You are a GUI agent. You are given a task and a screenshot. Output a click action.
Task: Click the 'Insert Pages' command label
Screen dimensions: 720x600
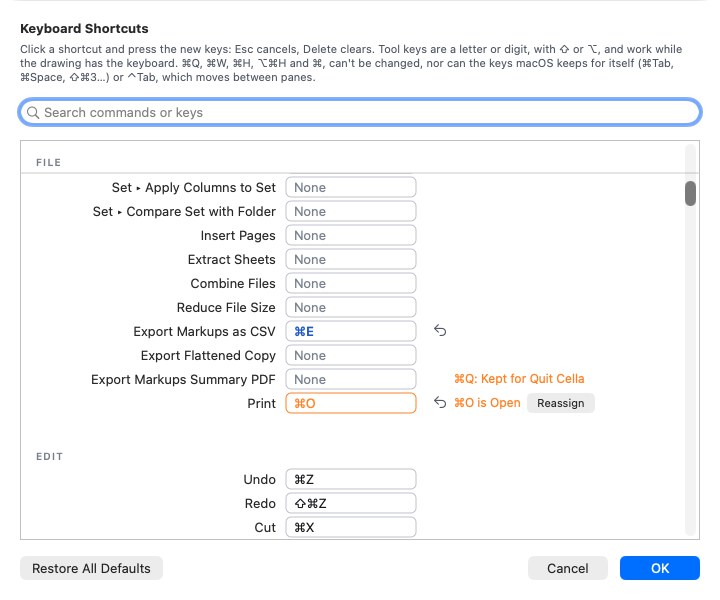pos(238,236)
